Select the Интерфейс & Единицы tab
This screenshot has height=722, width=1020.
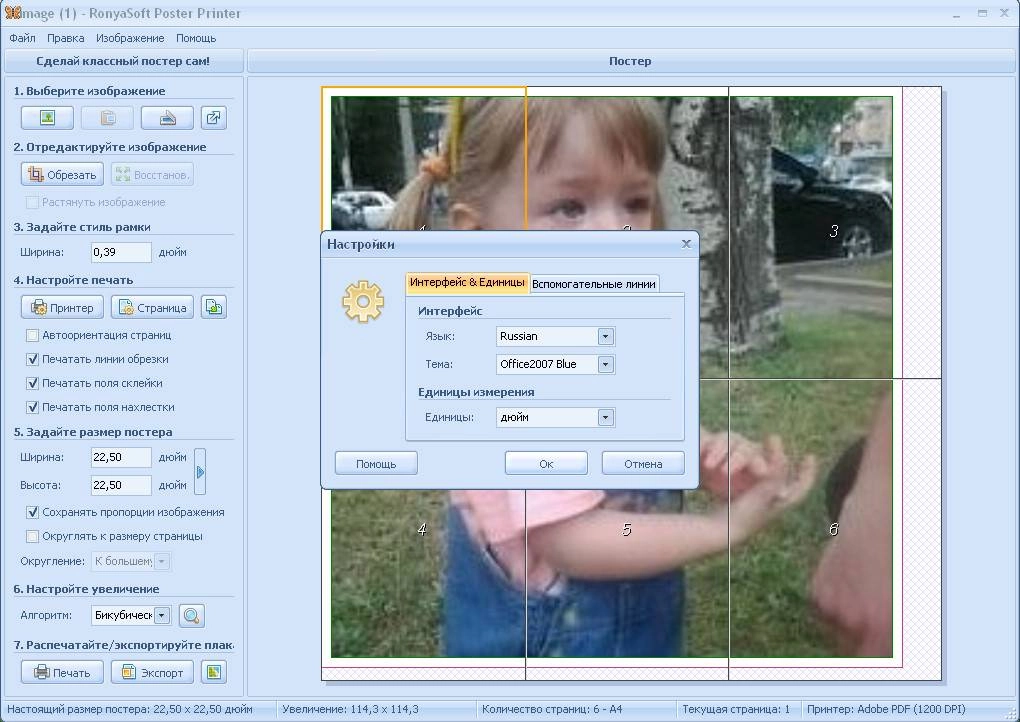[467, 282]
